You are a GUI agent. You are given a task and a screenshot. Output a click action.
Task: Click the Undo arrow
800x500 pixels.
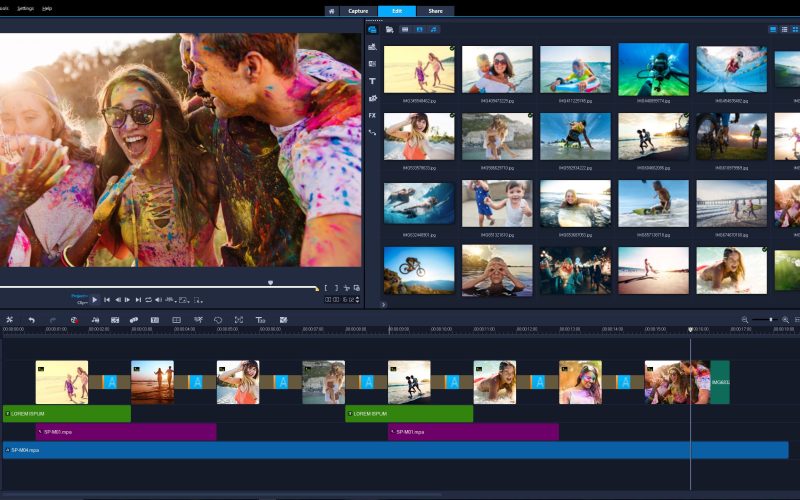point(32,320)
